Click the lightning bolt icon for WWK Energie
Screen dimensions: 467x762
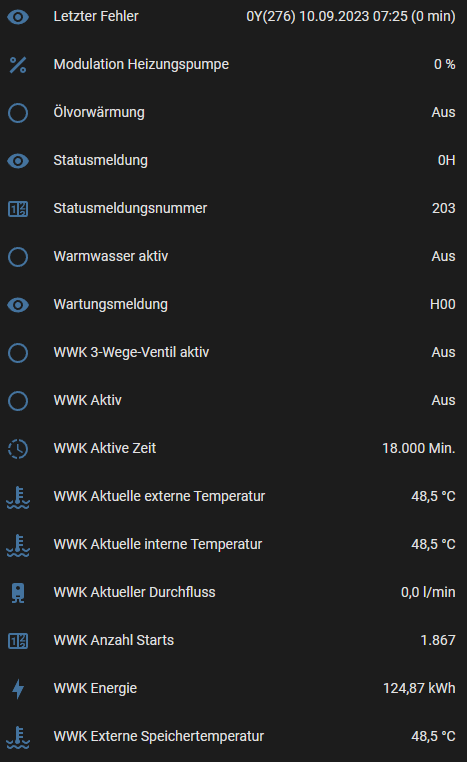pos(18,689)
